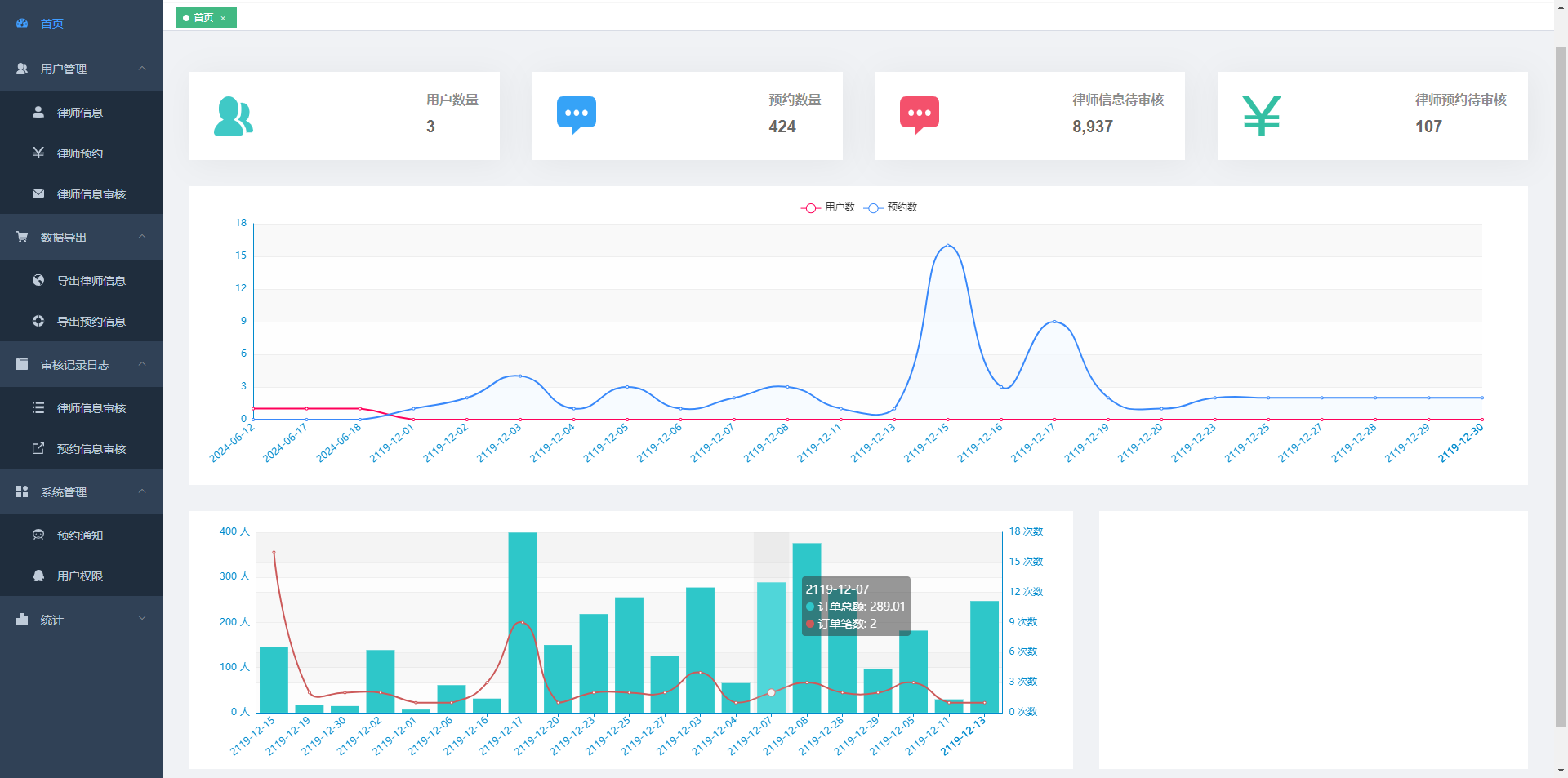The height and width of the screenshot is (778, 1568).
Task: Click the green yen icon in 律师预约待审核 card
Action: click(x=1262, y=116)
